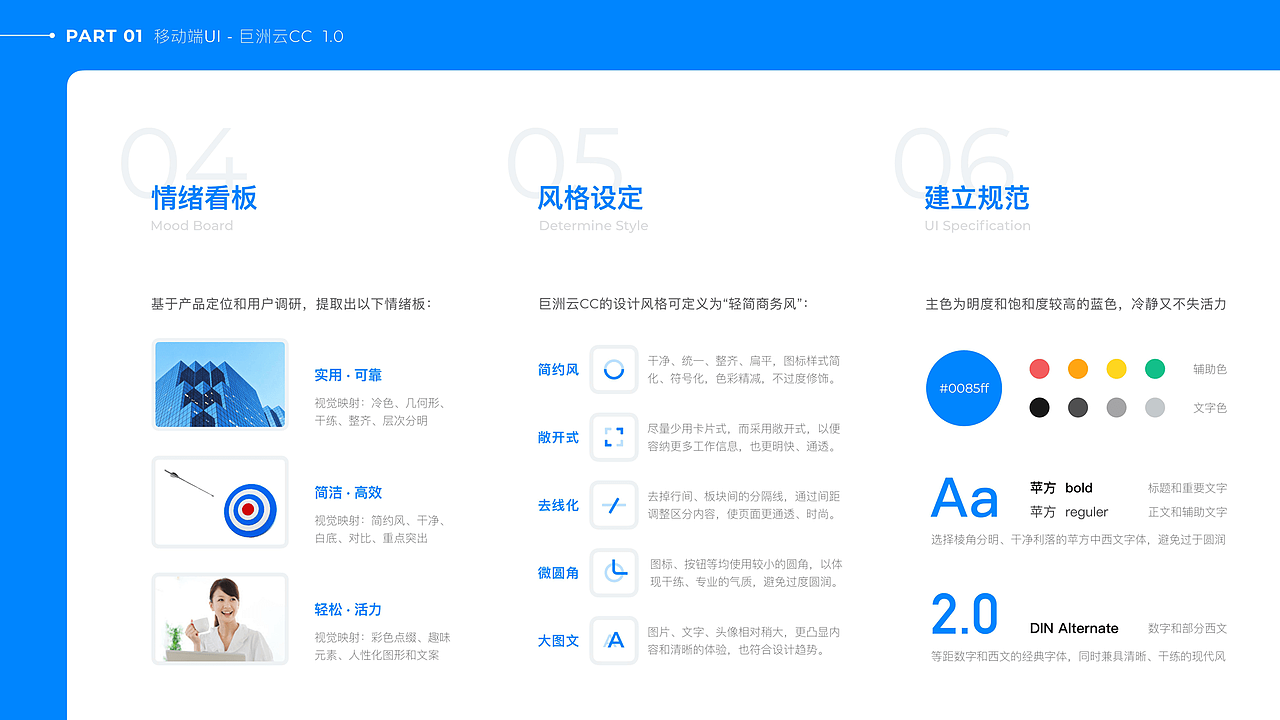Viewport: 1280px width, 720px height.
Task: Click the 大图文 style label
Action: point(558,641)
